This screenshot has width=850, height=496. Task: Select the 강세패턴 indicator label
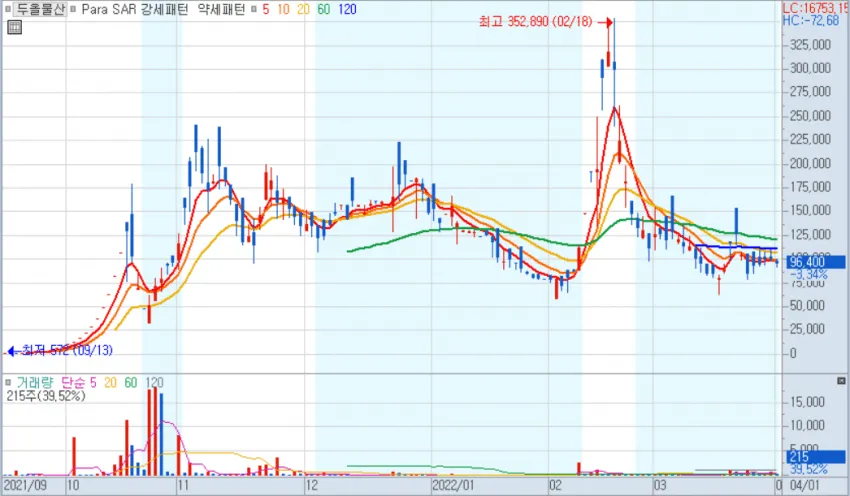(165, 9)
